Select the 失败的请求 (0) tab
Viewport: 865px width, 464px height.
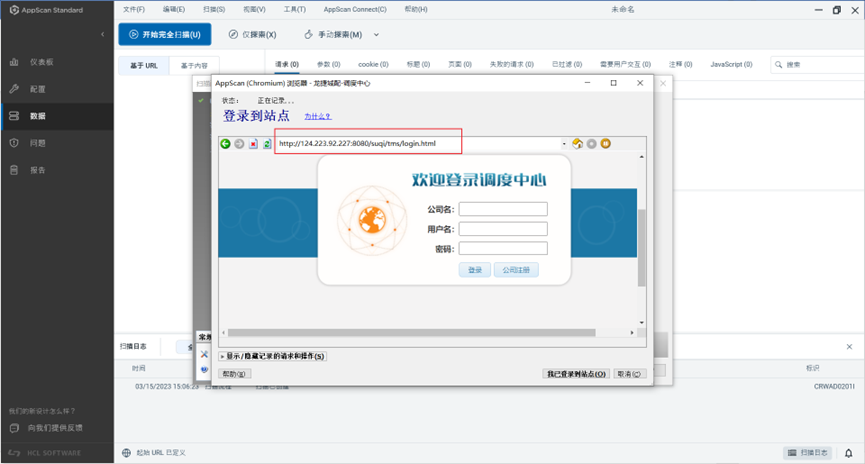(x=511, y=65)
